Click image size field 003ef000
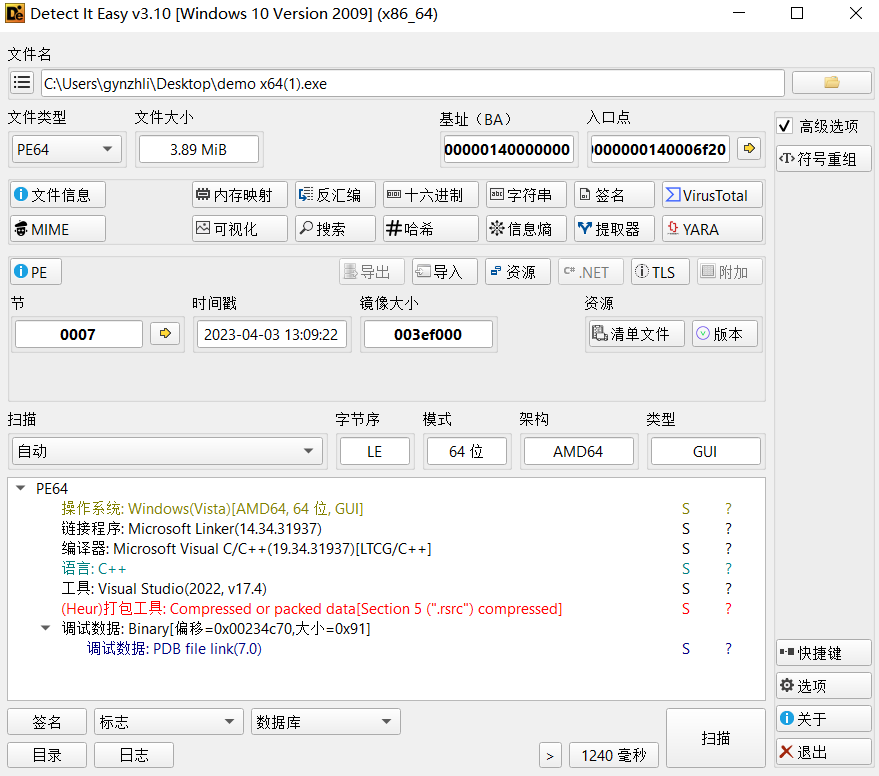 point(428,334)
